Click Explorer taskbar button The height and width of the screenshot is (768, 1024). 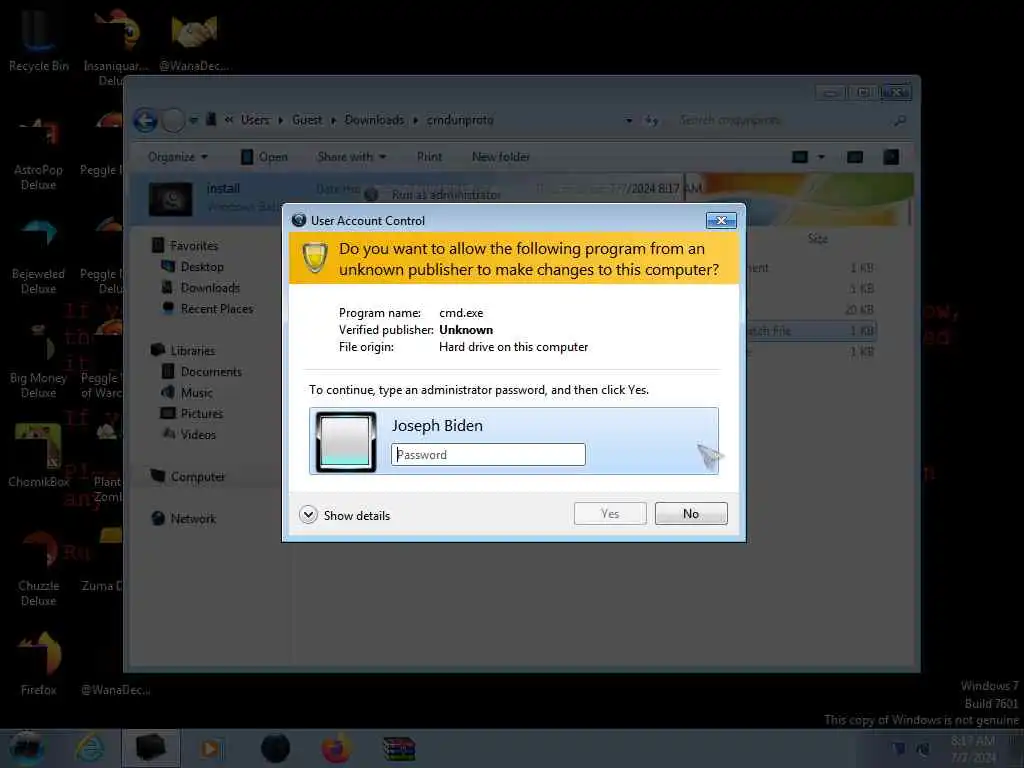point(151,748)
